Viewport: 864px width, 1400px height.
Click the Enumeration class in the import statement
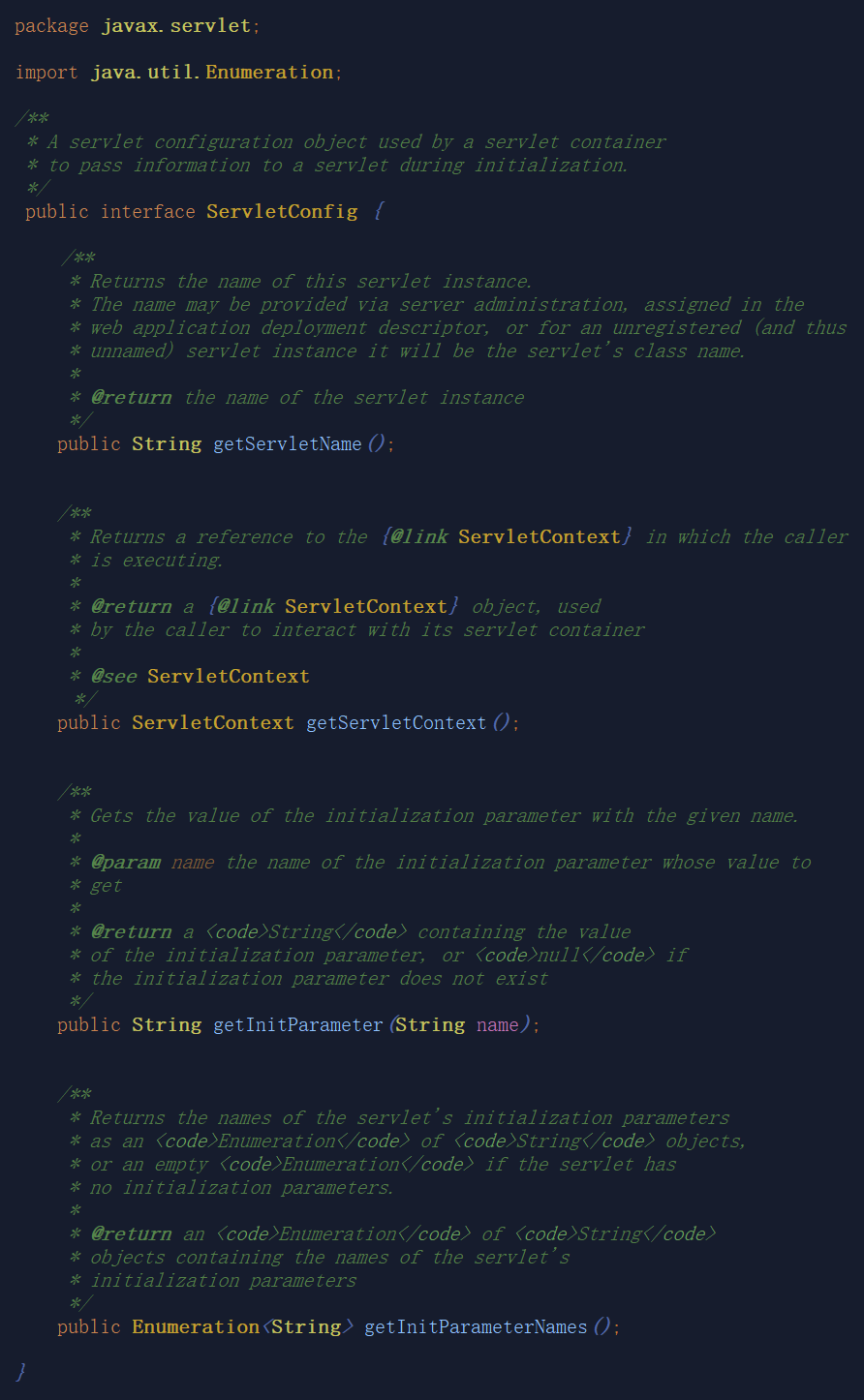269,72
